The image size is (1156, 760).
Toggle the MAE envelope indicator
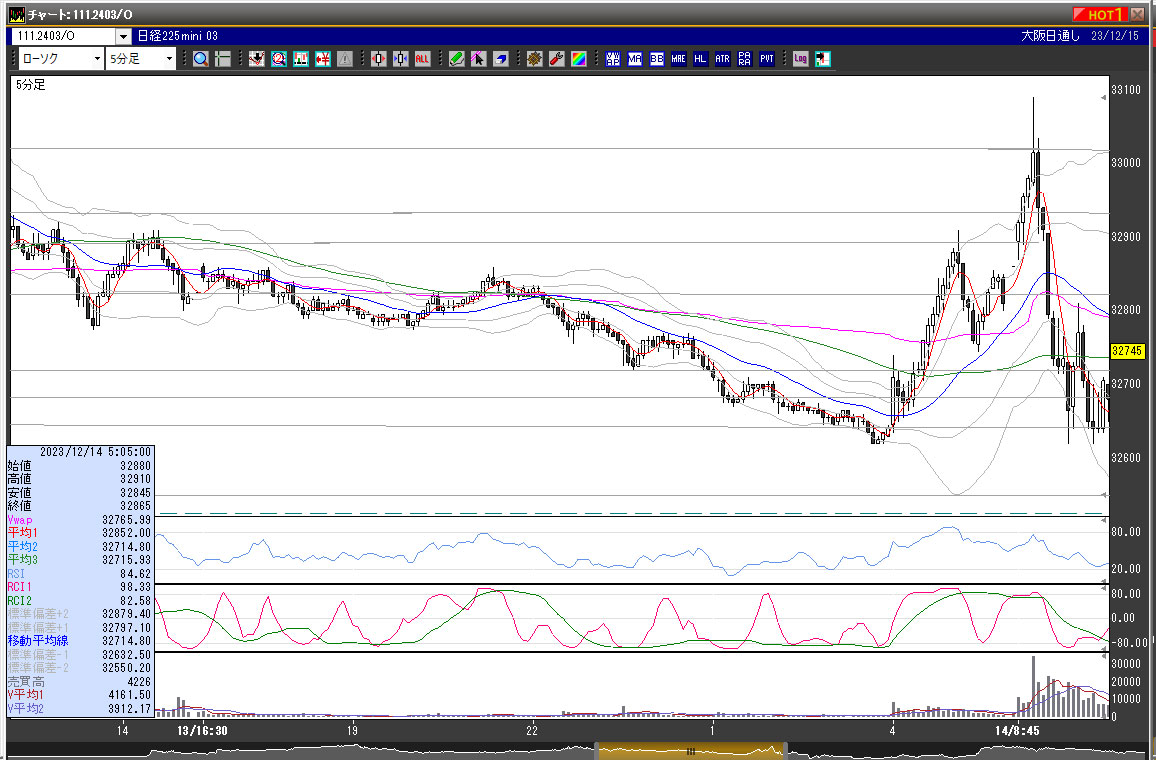click(x=678, y=59)
